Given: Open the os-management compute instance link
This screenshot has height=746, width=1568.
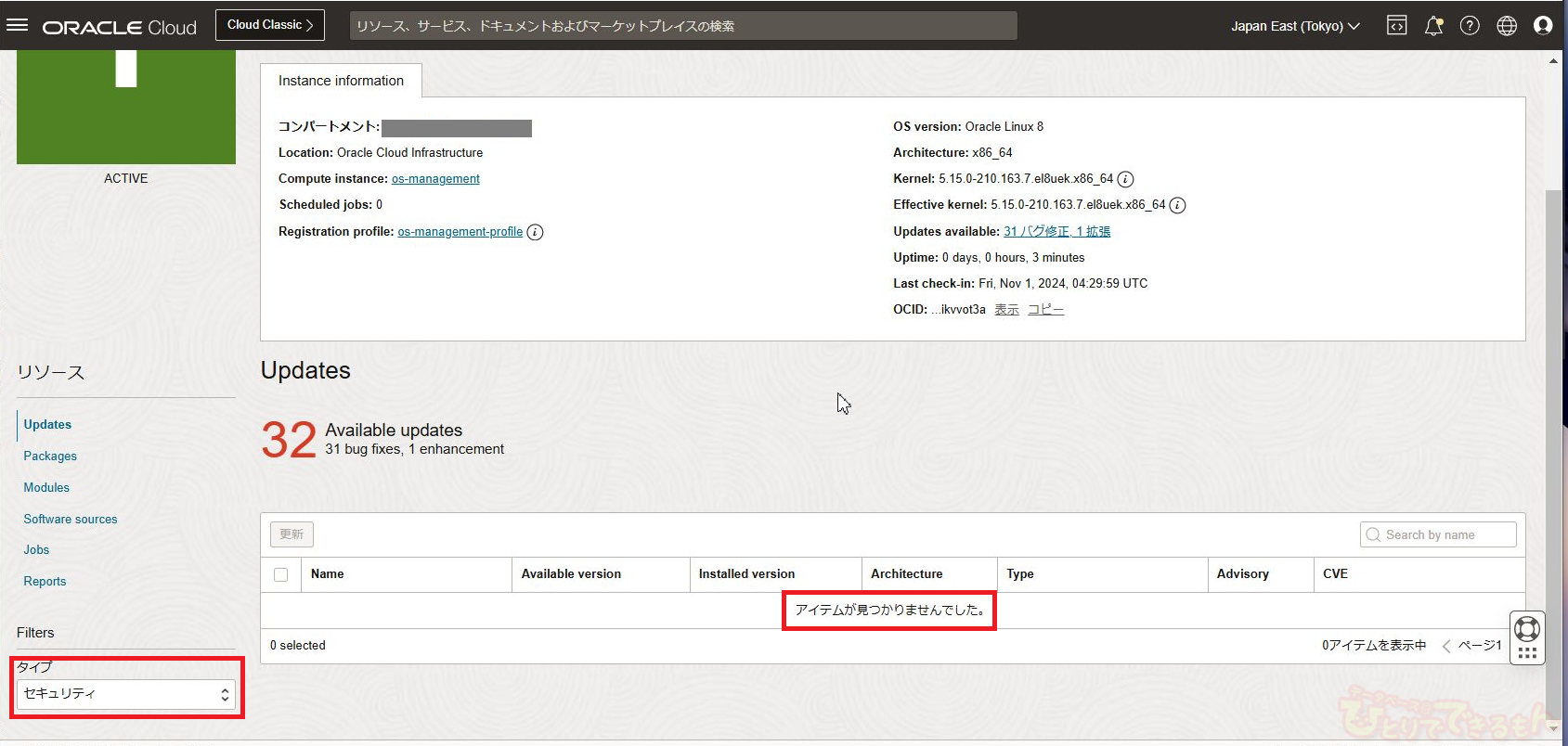Looking at the screenshot, I should click(435, 179).
